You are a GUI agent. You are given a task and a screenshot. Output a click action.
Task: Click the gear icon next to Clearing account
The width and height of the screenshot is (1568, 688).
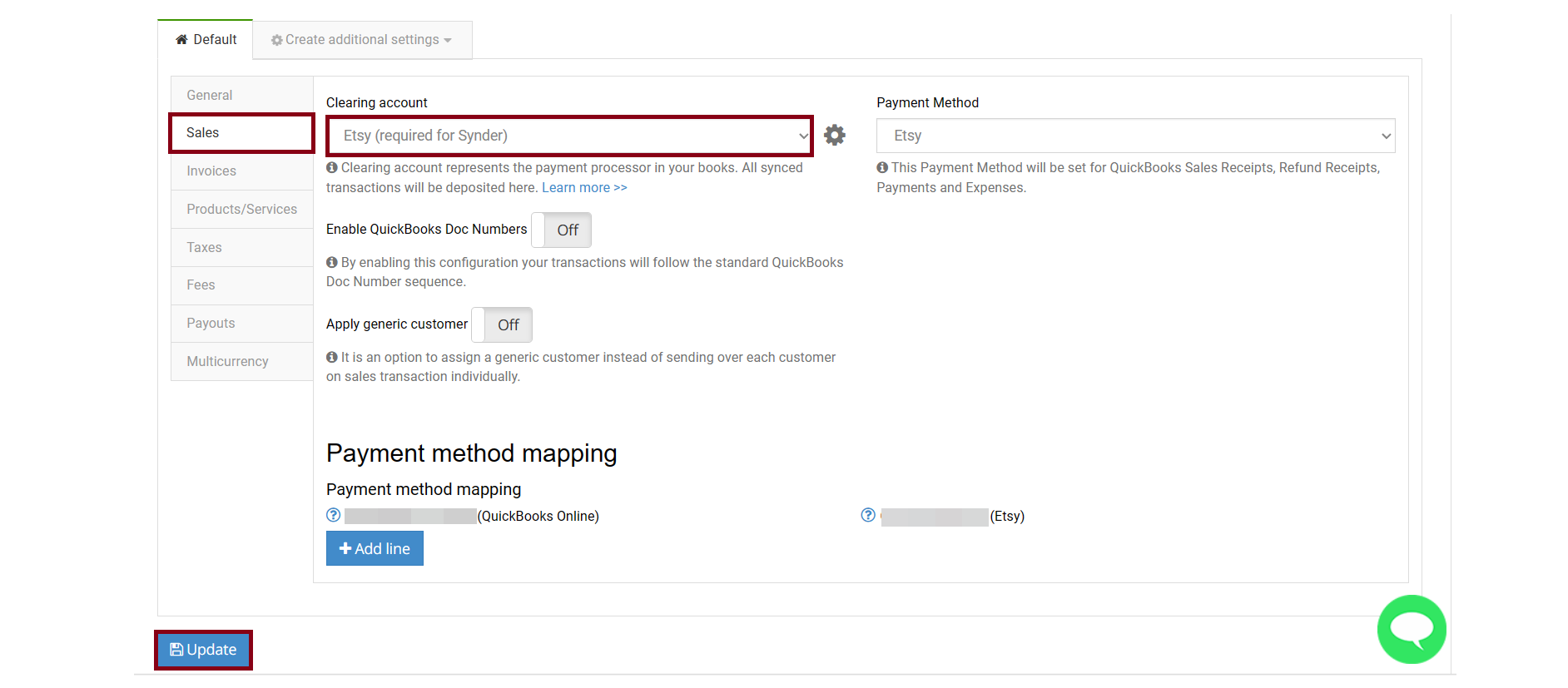[835, 136]
